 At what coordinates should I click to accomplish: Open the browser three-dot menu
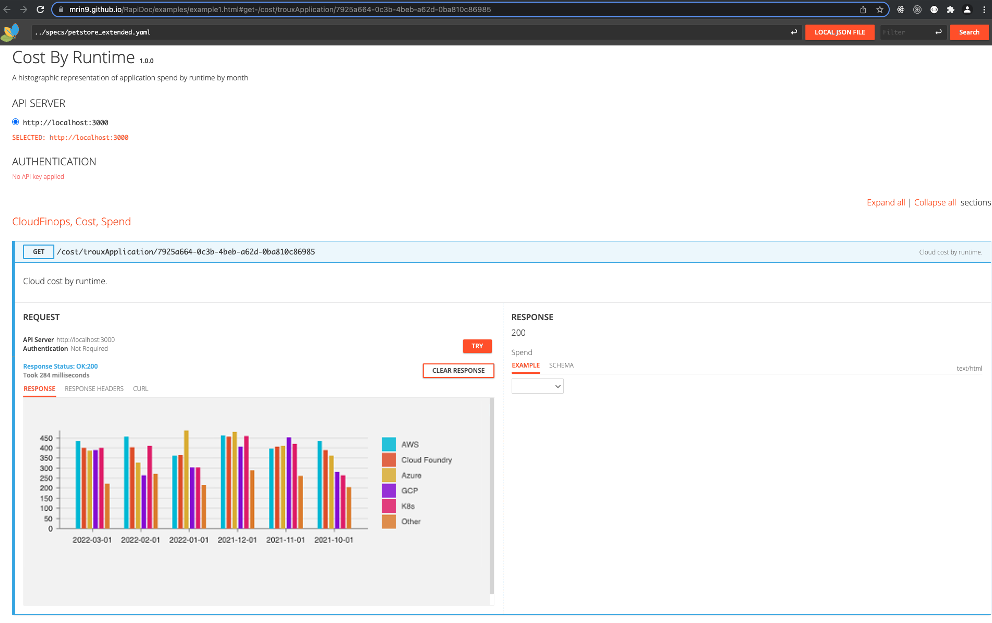(x=984, y=9)
